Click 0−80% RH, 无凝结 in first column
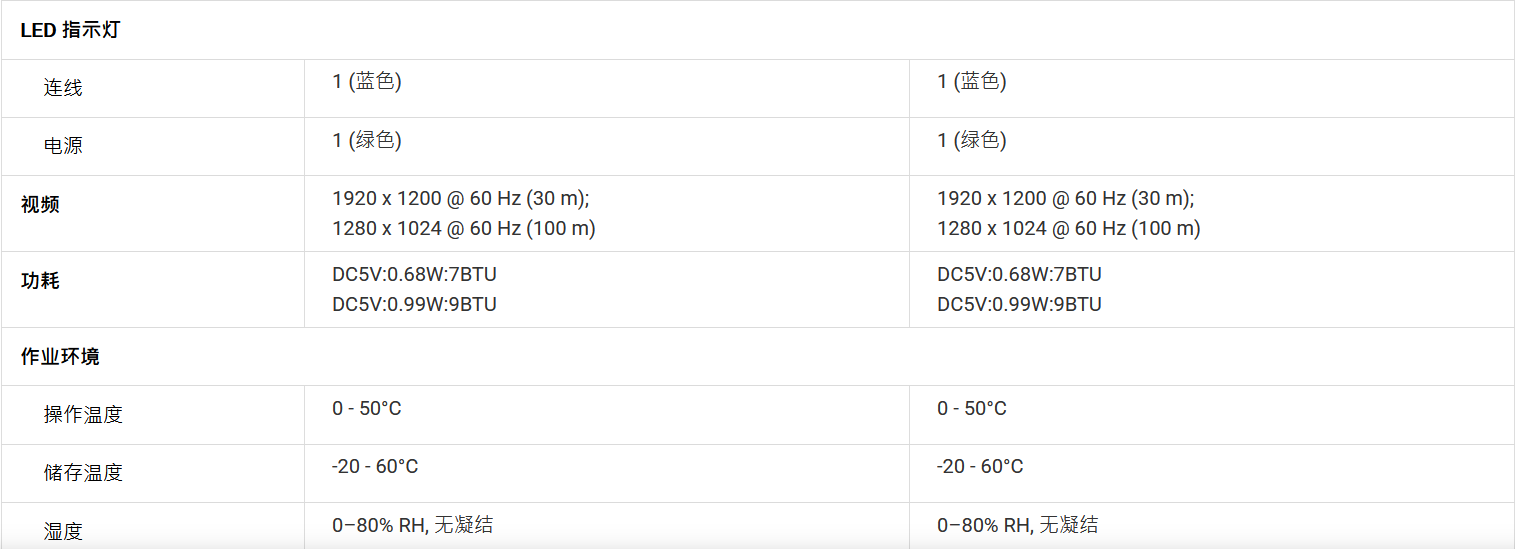The width and height of the screenshot is (1515, 549). click(413, 525)
